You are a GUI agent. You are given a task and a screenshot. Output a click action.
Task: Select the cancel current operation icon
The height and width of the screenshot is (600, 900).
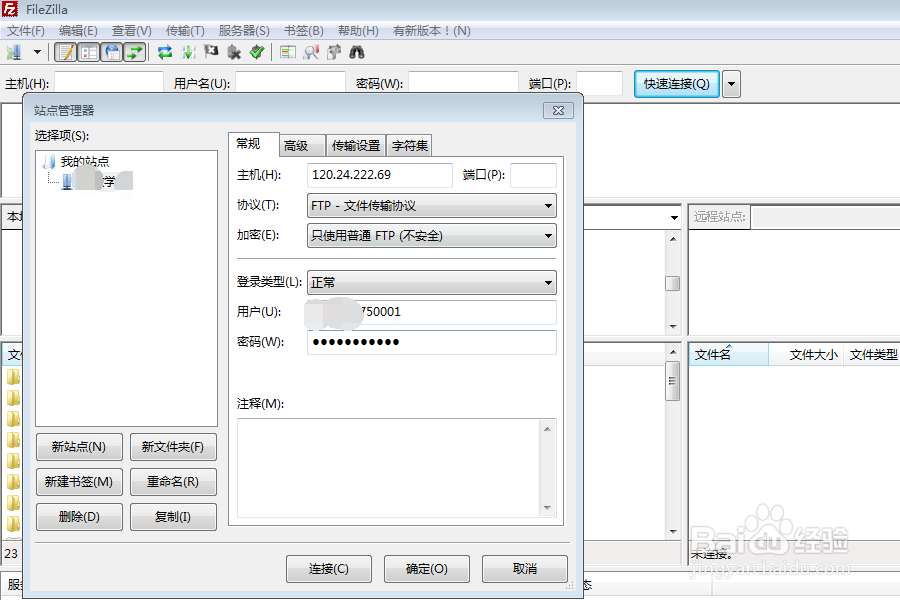point(210,52)
